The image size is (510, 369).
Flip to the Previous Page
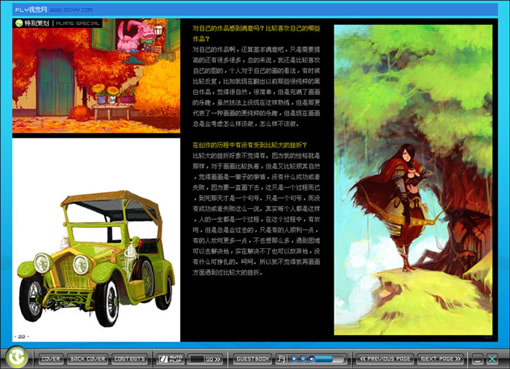tap(385, 359)
